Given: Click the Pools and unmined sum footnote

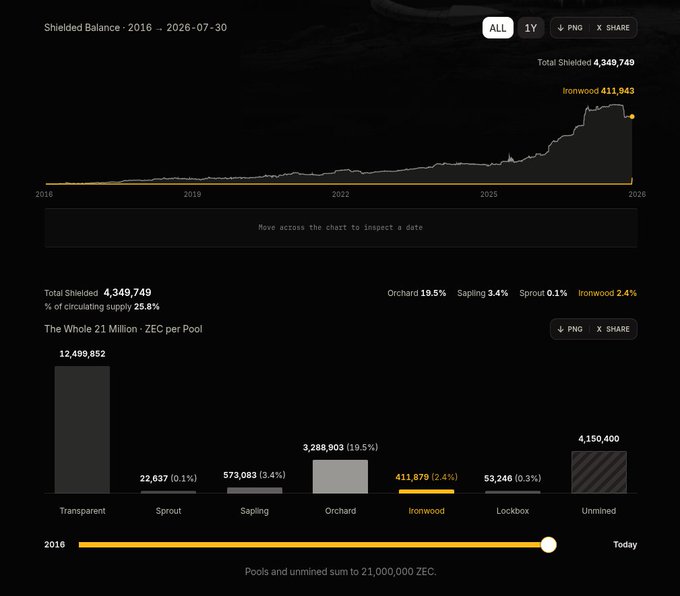Looking at the screenshot, I should pos(340,572).
